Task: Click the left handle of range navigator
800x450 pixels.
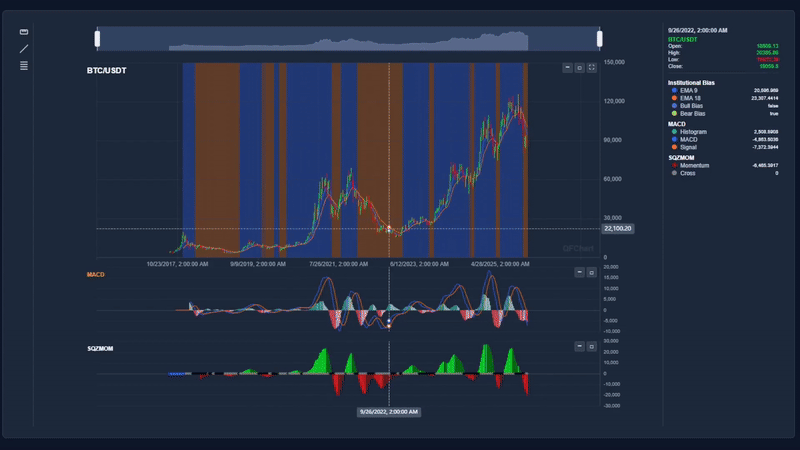Action: 97,39
